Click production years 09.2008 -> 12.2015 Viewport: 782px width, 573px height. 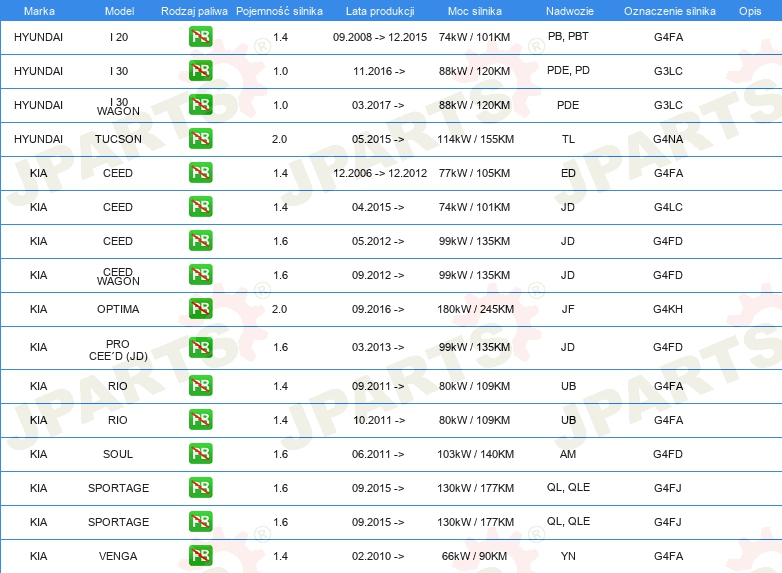[x=380, y=37]
